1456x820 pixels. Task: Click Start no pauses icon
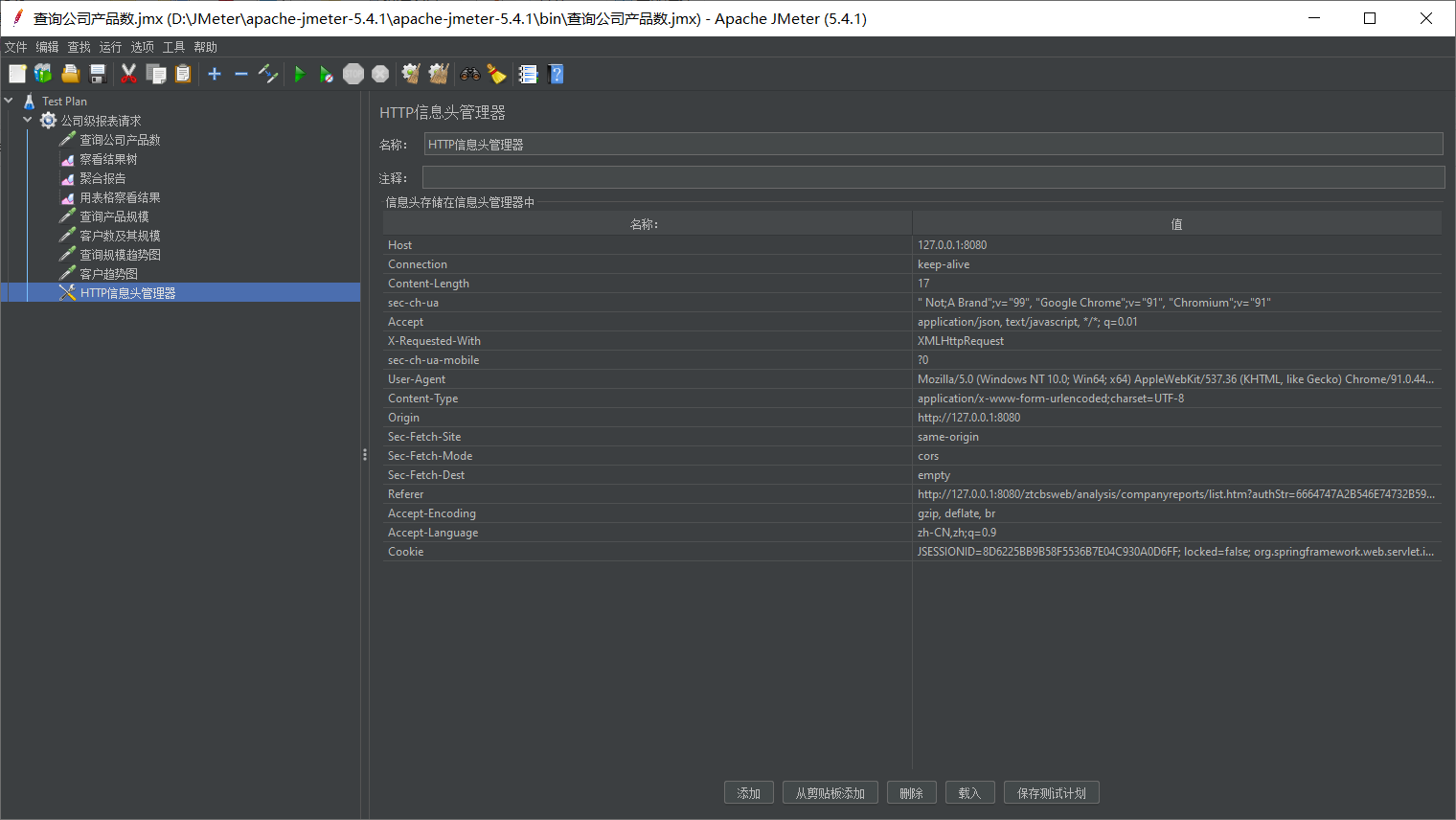tap(326, 74)
